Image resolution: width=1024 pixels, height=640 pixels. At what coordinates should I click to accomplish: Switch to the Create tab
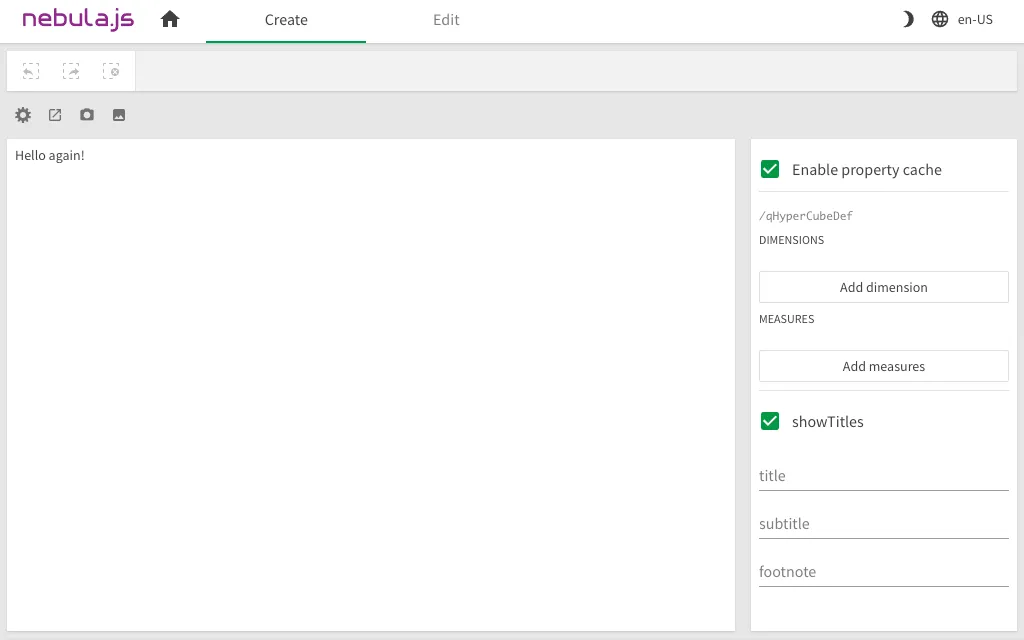click(286, 20)
